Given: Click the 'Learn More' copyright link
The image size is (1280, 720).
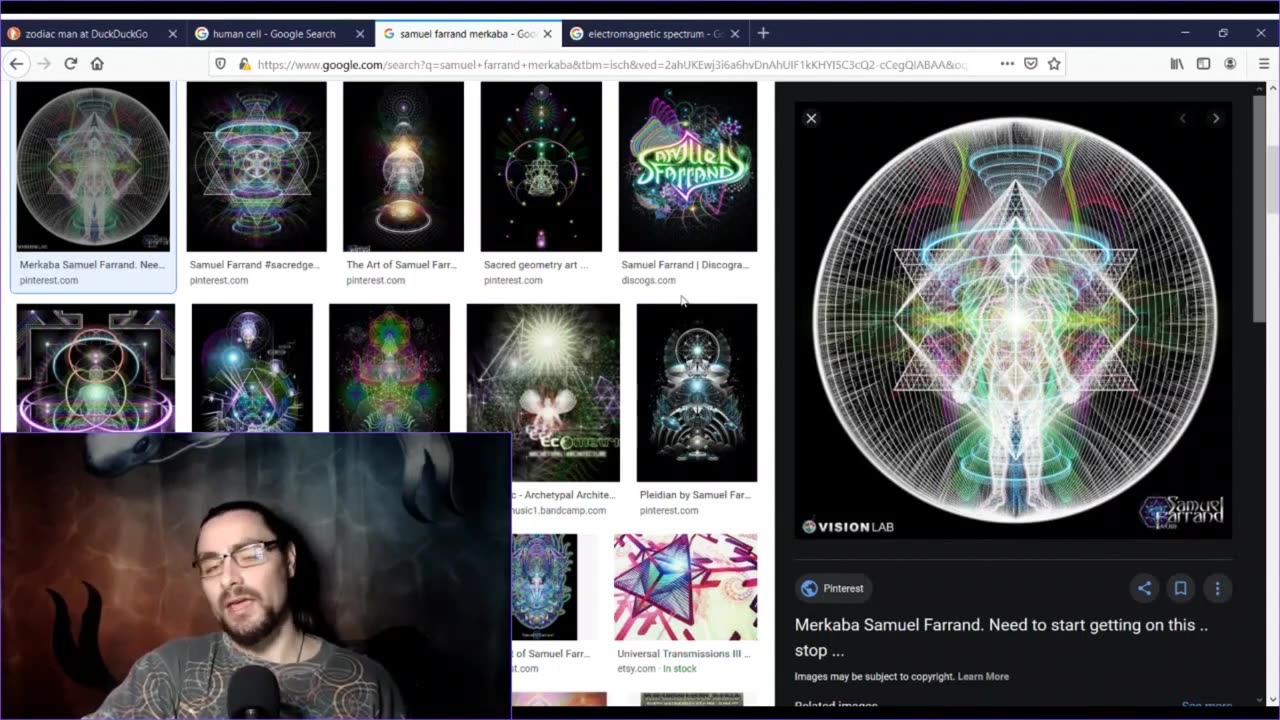Looking at the screenshot, I should 983,676.
